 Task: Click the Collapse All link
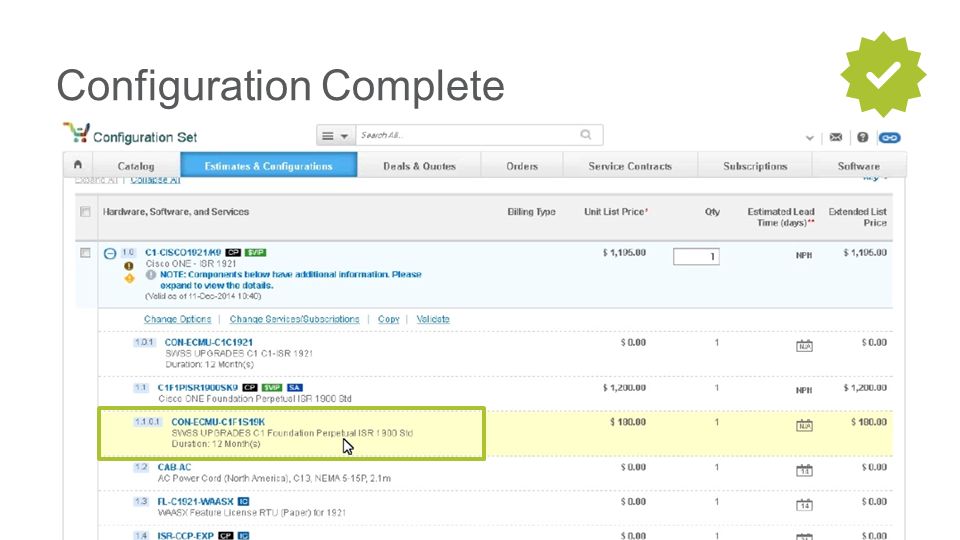click(x=156, y=180)
